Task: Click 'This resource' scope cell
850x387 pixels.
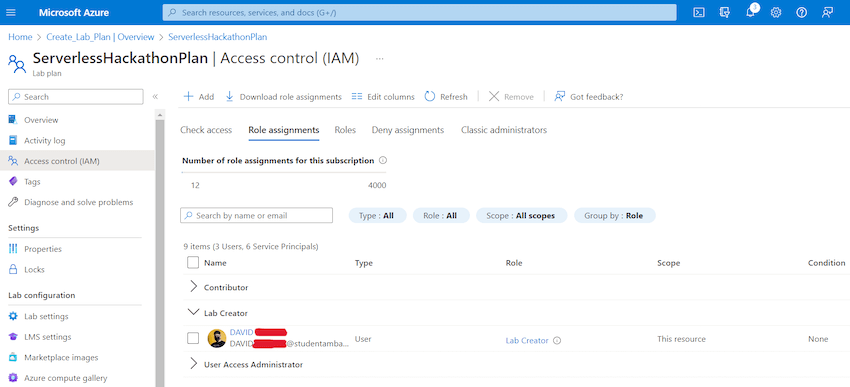Action: pyautogui.click(x=681, y=339)
